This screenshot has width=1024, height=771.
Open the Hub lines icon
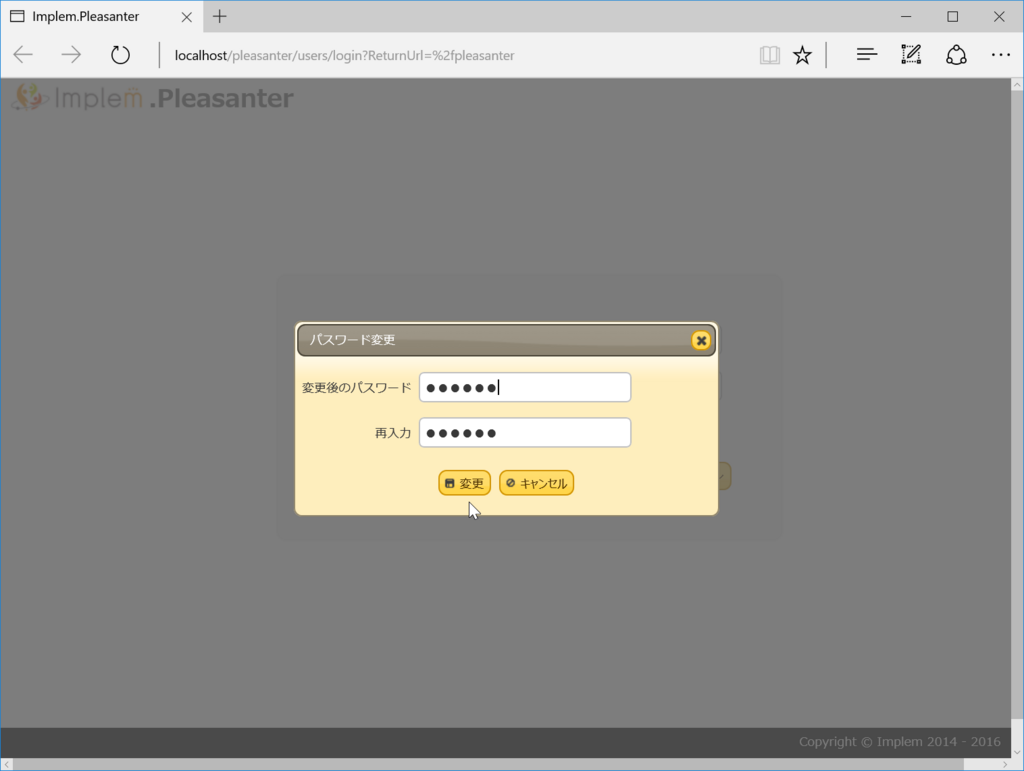click(867, 55)
